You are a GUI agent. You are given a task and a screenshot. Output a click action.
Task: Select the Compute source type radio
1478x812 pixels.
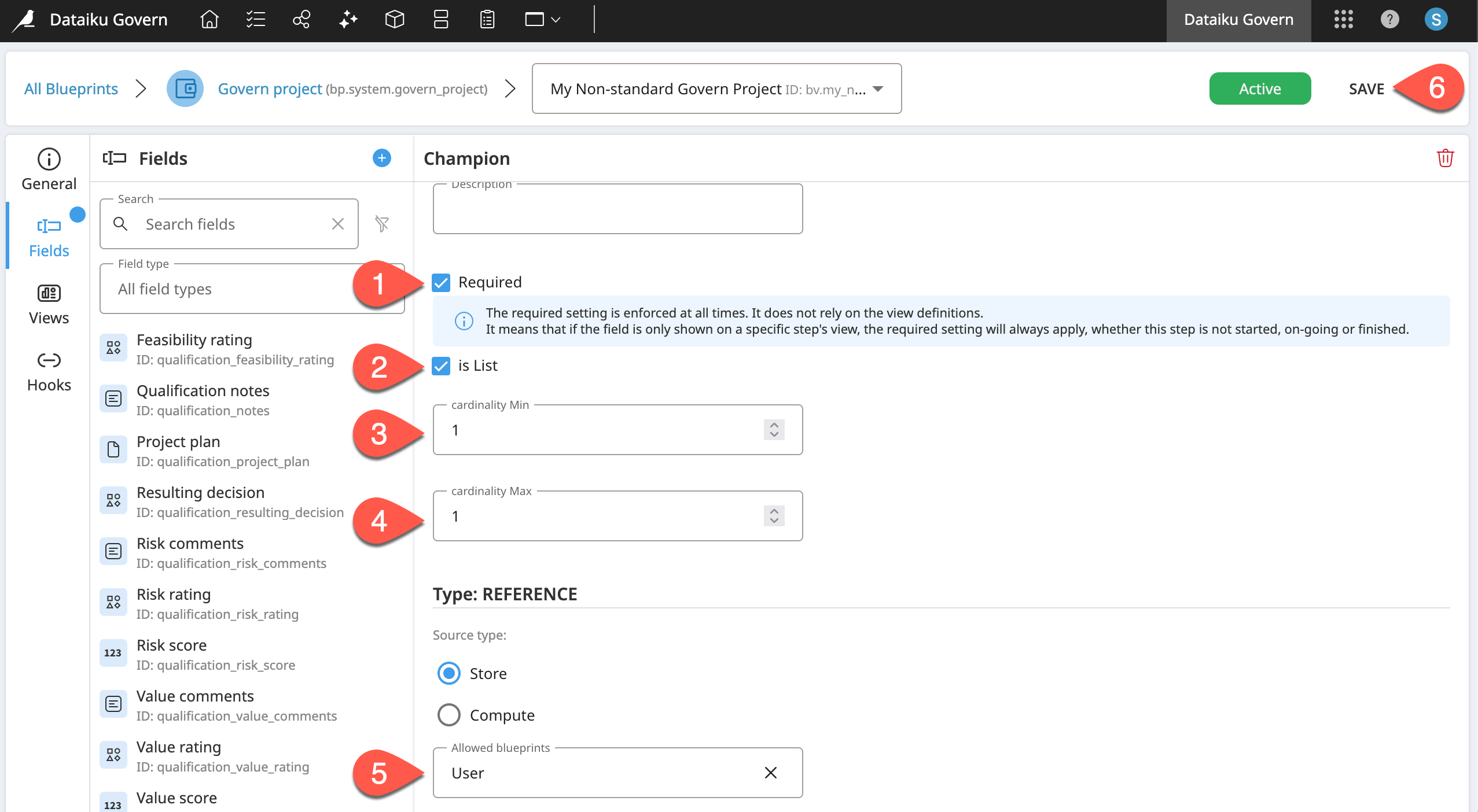click(x=449, y=715)
